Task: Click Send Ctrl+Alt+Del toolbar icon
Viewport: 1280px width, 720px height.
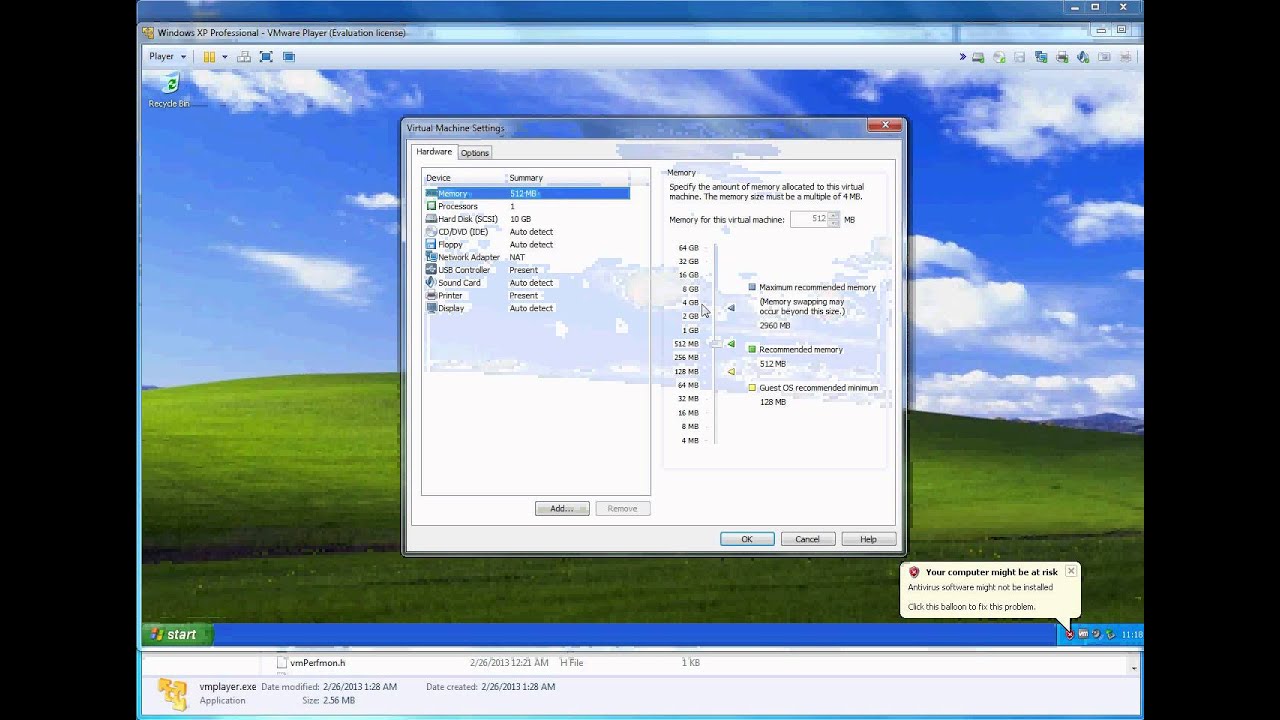Action: tap(244, 57)
